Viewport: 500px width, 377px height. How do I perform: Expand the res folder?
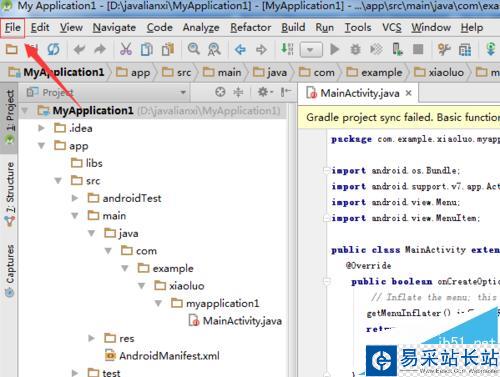pos(91,338)
